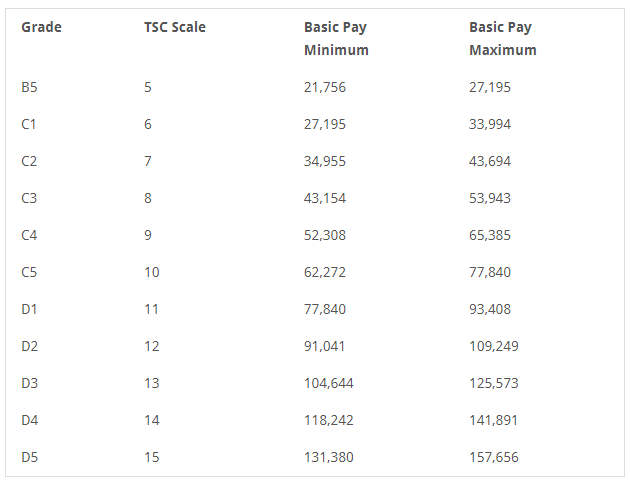The height and width of the screenshot is (481, 630).
Task: Click the Basic Pay Maximum header
Action: 502,38
